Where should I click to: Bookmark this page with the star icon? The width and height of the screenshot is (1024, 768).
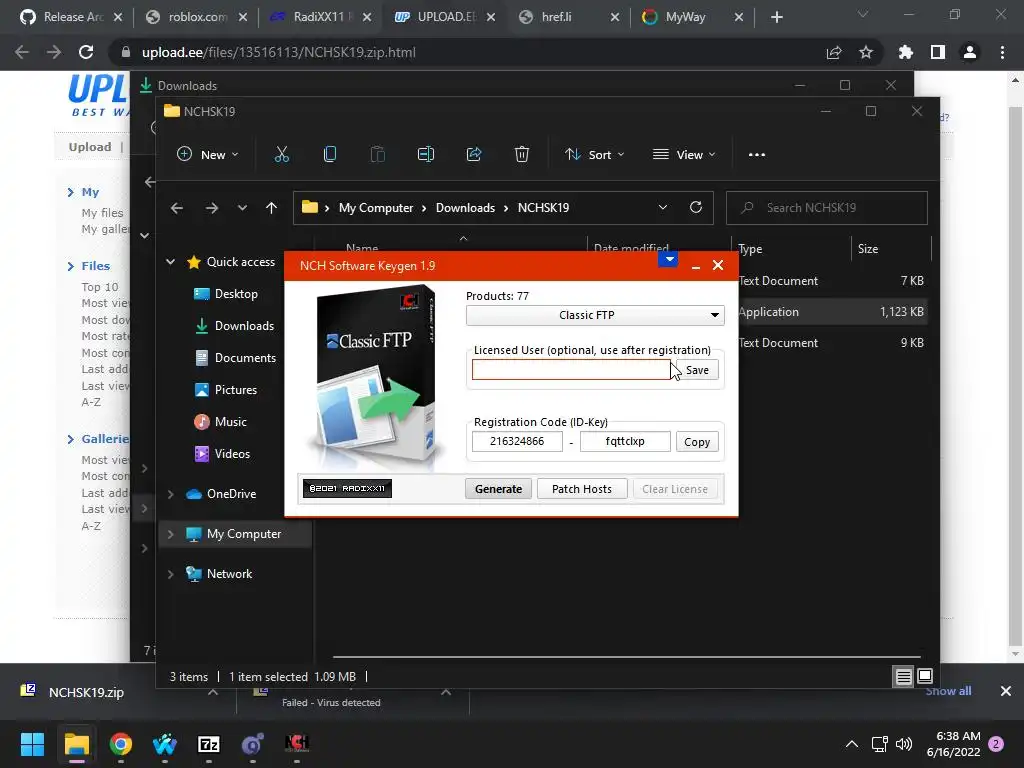coord(866,52)
